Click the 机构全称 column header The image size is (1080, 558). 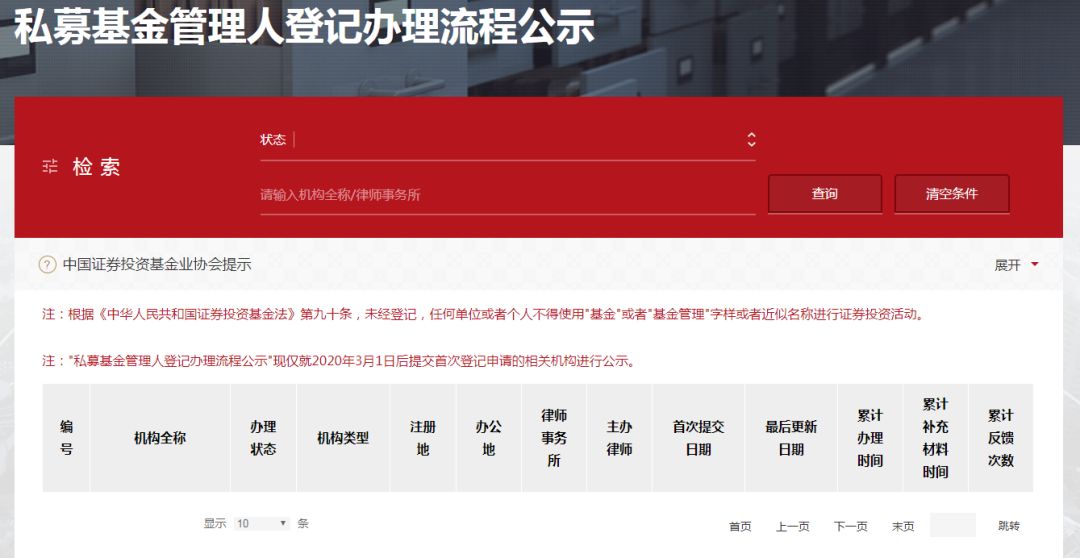160,438
